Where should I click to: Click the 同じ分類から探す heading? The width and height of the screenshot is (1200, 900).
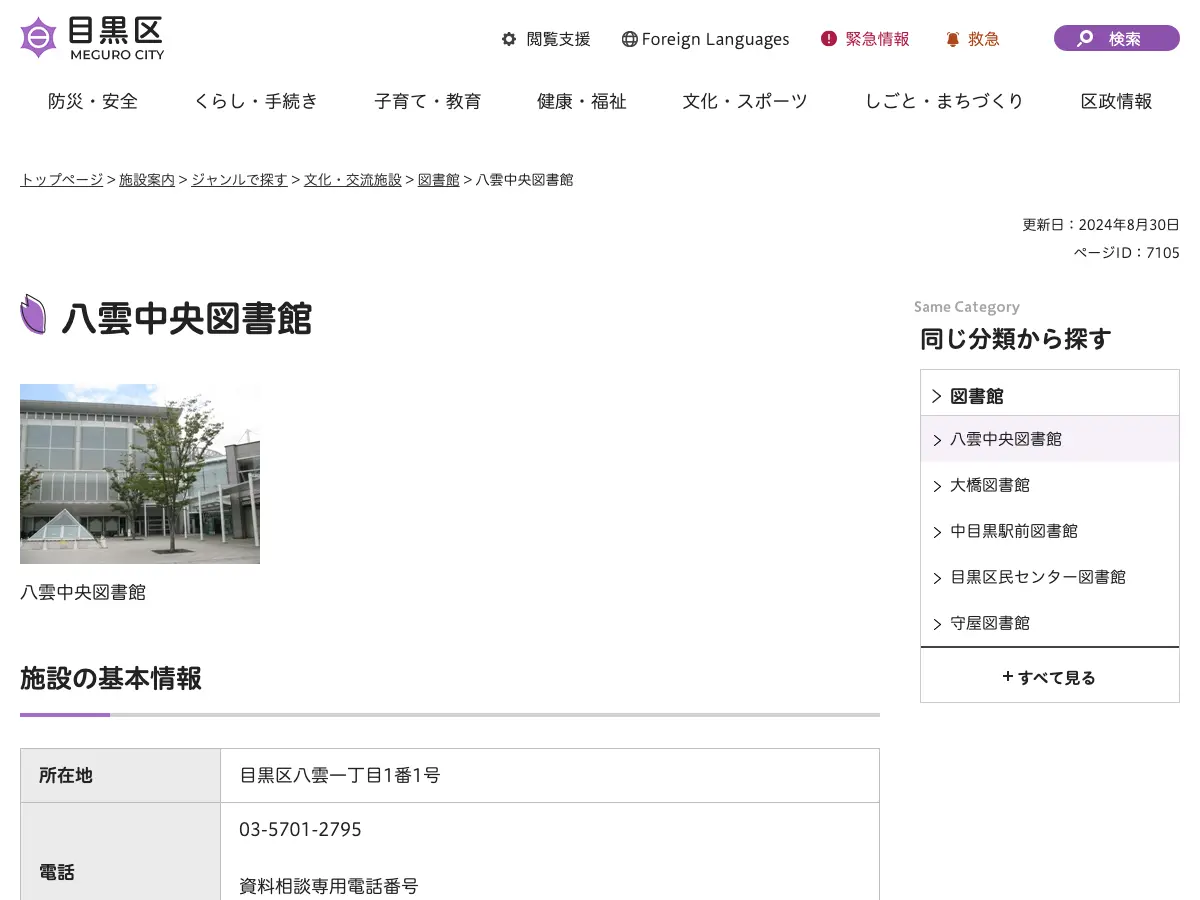coord(1016,339)
